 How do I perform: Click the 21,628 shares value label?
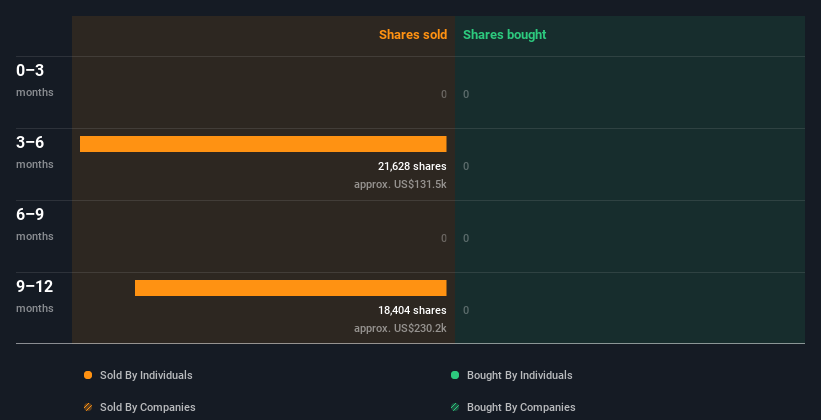pos(412,166)
